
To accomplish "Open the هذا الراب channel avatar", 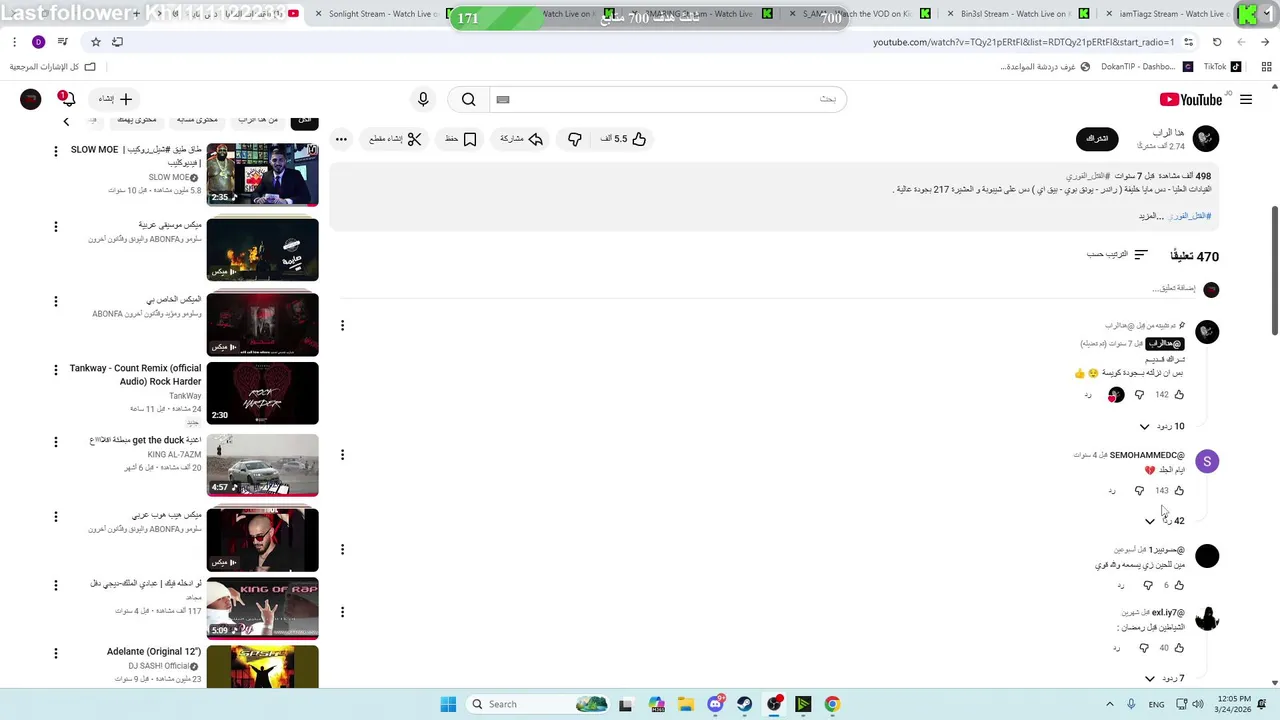I will [x=1206, y=138].
